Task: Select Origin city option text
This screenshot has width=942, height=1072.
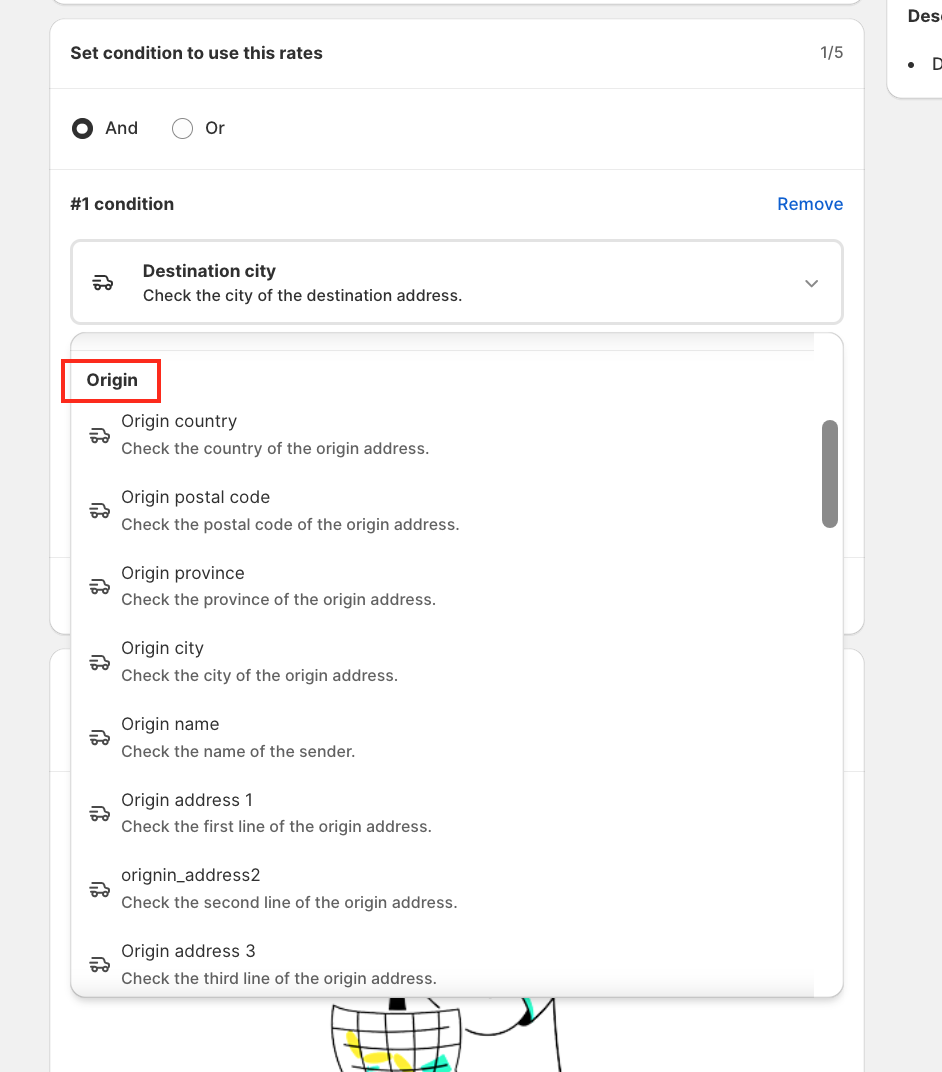Action: click(x=162, y=649)
